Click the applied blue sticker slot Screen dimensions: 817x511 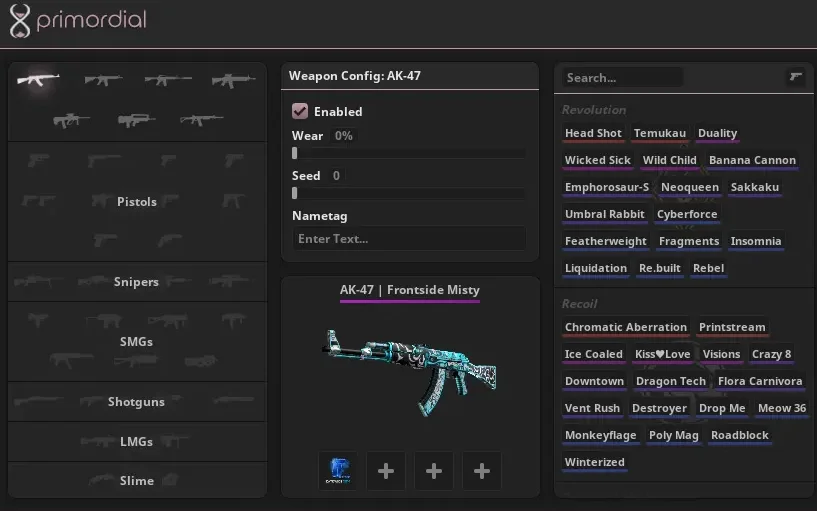pyautogui.click(x=338, y=470)
